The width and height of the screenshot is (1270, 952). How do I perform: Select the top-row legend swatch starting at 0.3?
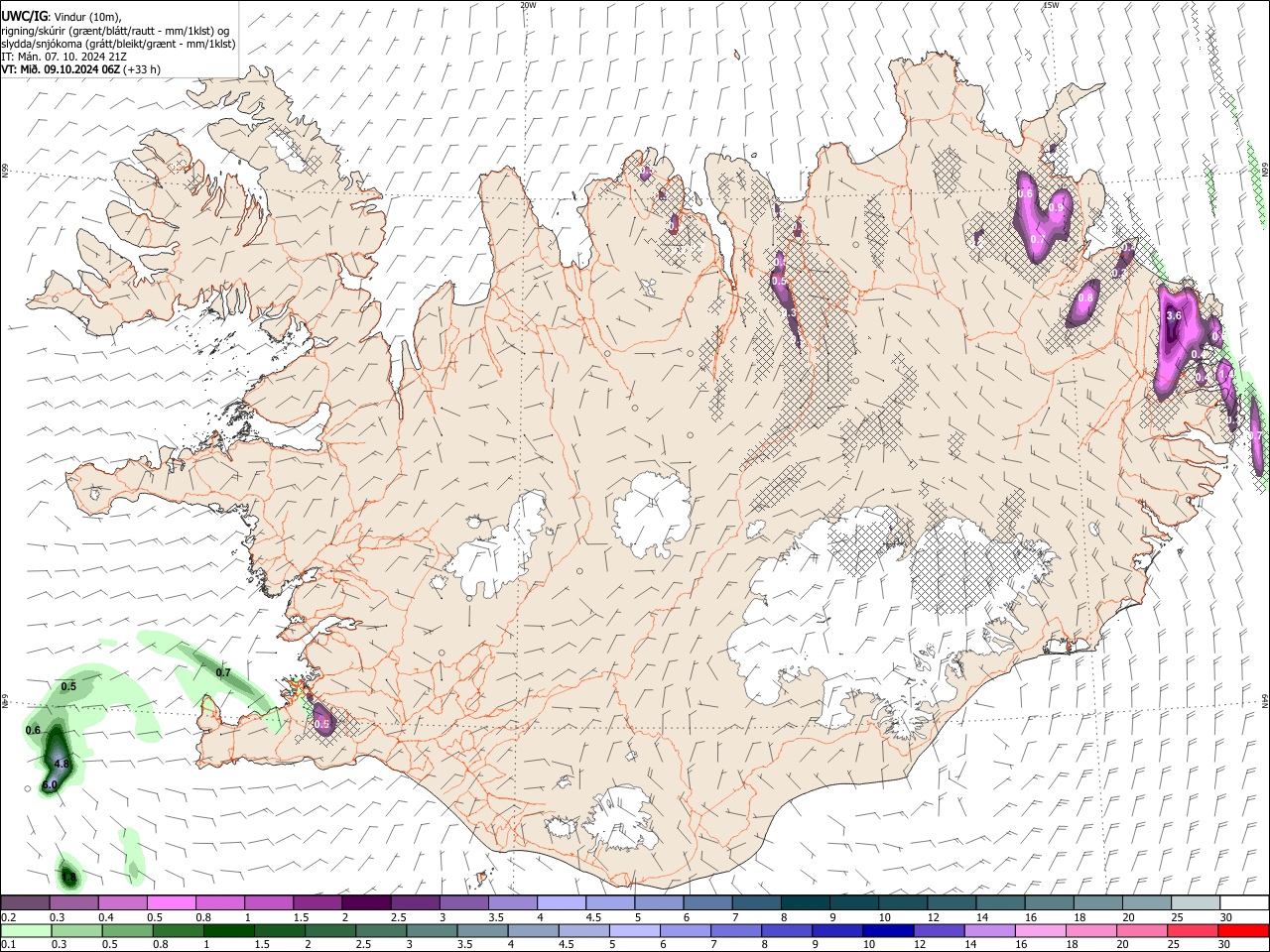click(x=74, y=902)
